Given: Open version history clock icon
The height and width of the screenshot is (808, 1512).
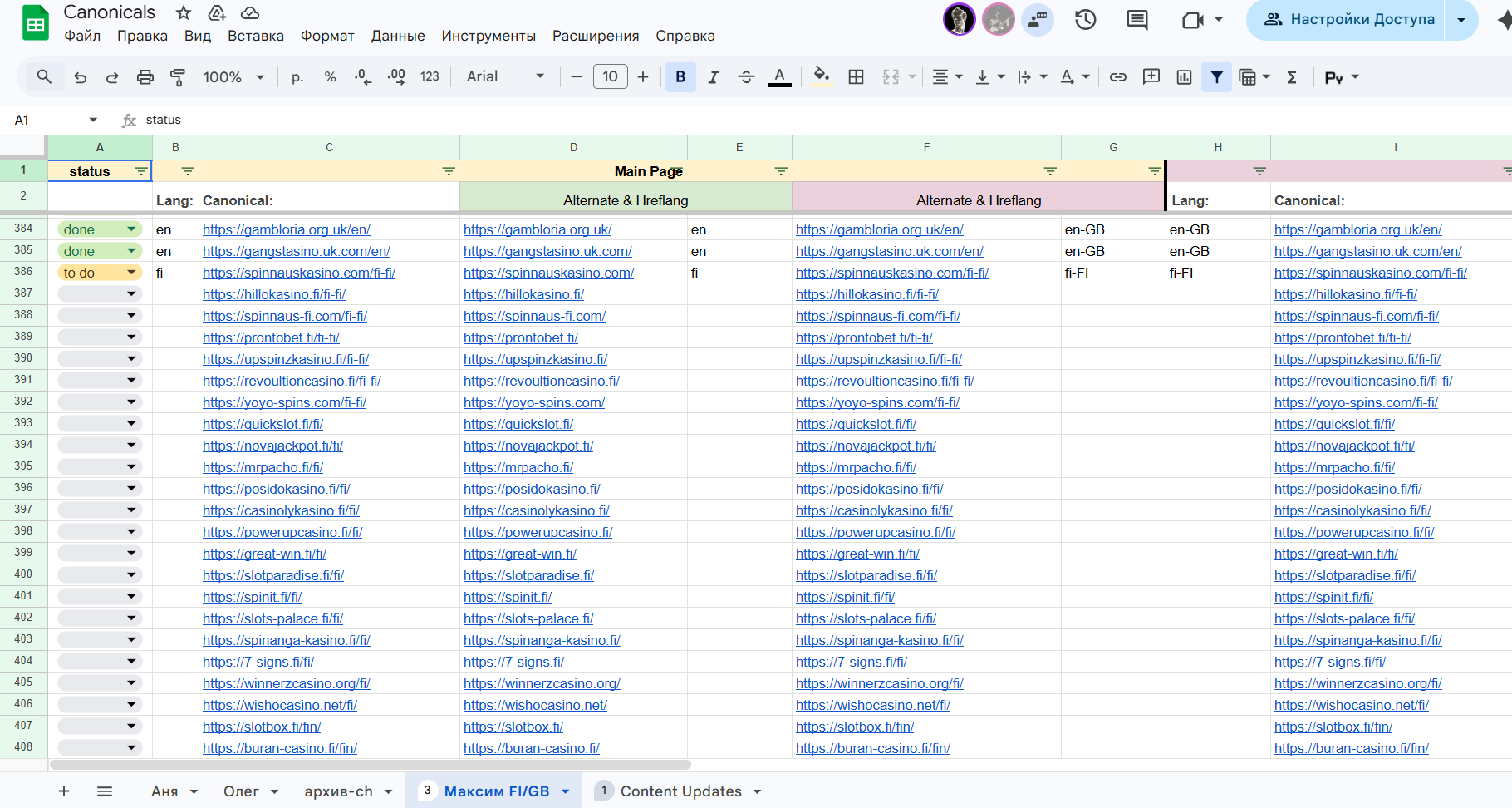Looking at the screenshot, I should (1086, 20).
